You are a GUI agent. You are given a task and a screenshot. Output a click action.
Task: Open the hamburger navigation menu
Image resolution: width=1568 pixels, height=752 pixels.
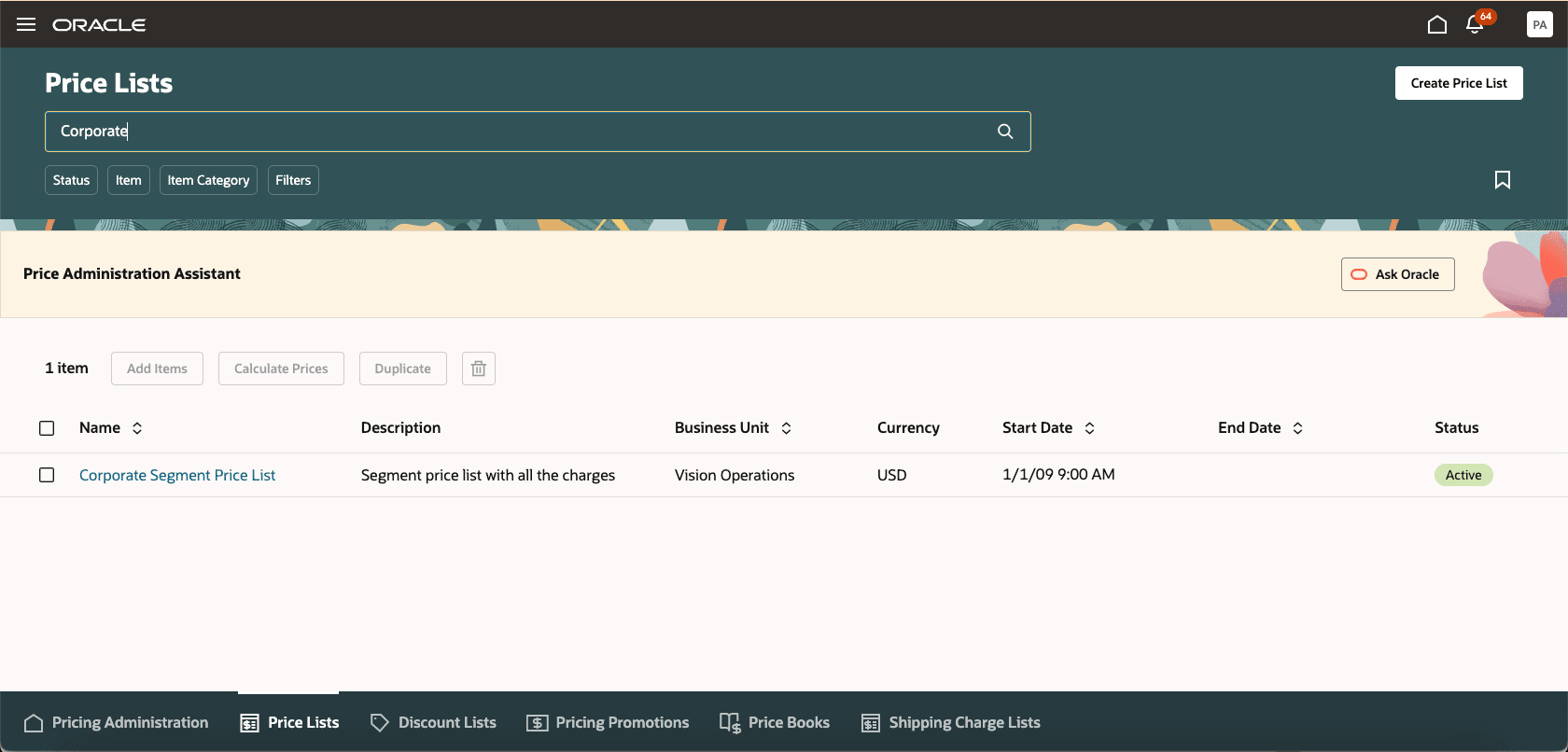point(26,24)
